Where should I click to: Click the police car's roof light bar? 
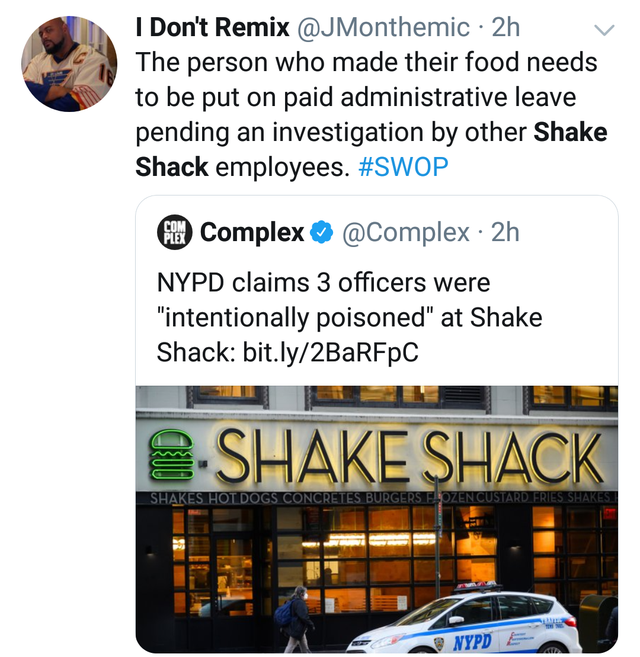coord(479,588)
